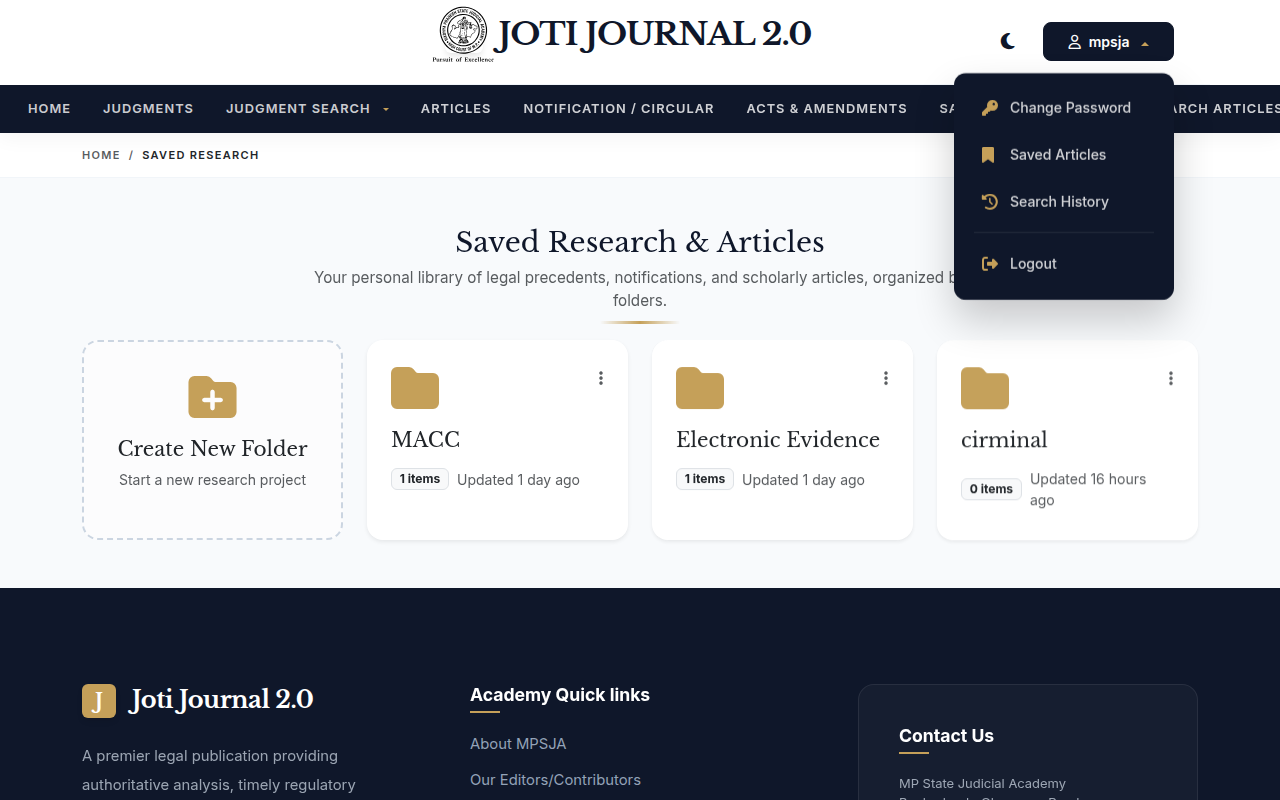Click 'Updated 16 hours ago' text
This screenshot has height=800, width=1280.
point(1088,490)
